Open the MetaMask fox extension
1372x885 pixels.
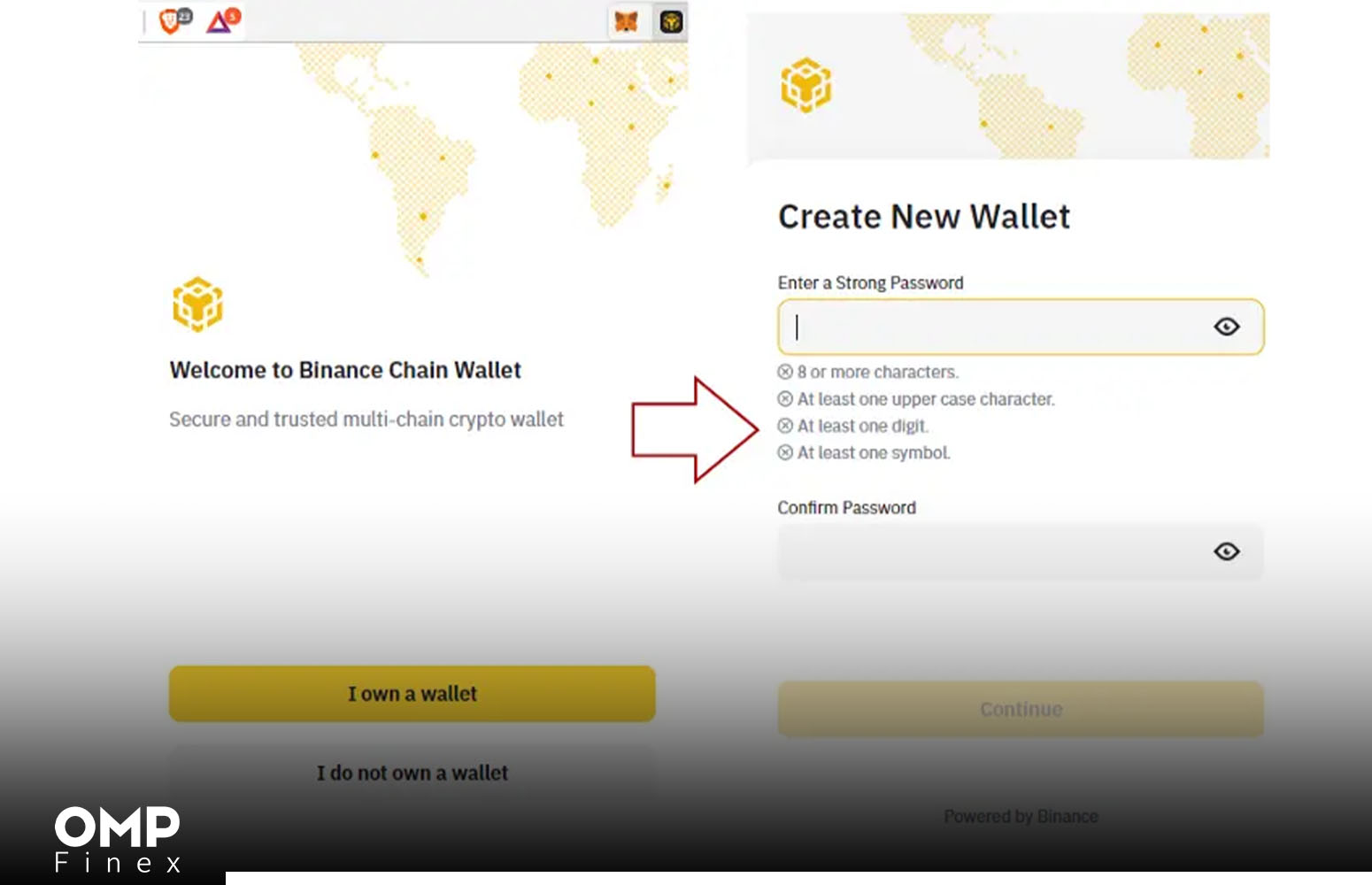[x=627, y=21]
